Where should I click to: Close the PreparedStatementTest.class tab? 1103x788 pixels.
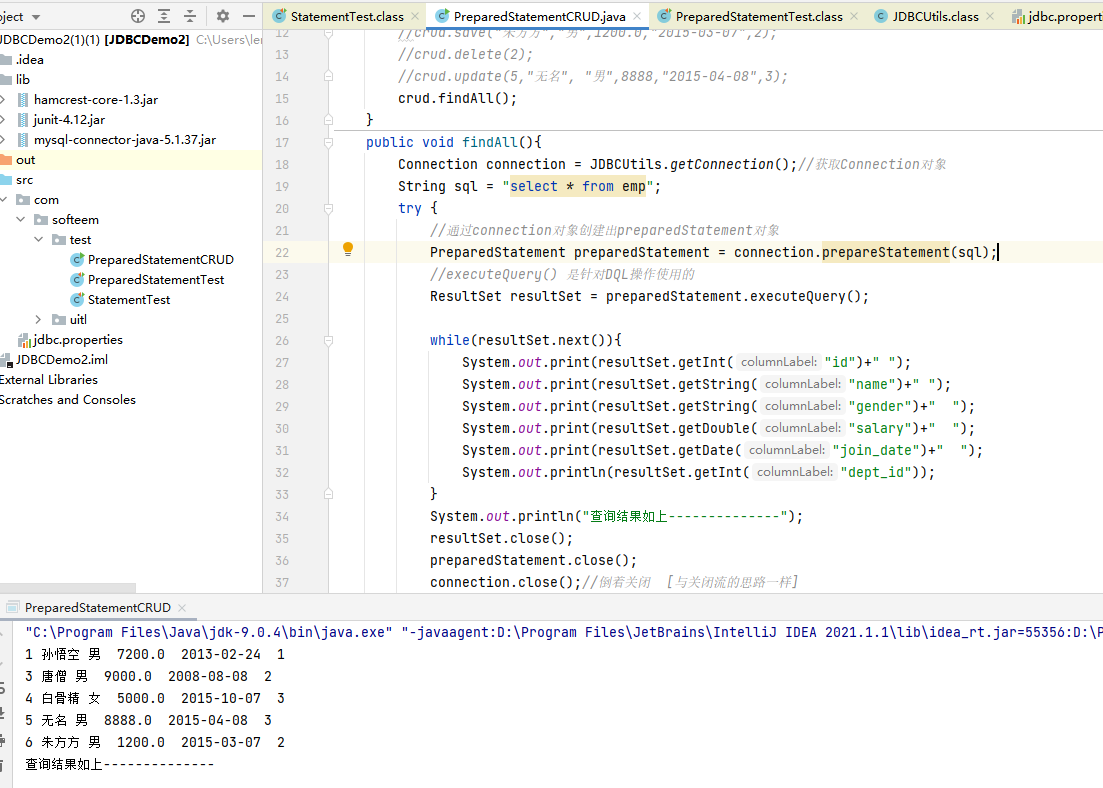tap(854, 16)
